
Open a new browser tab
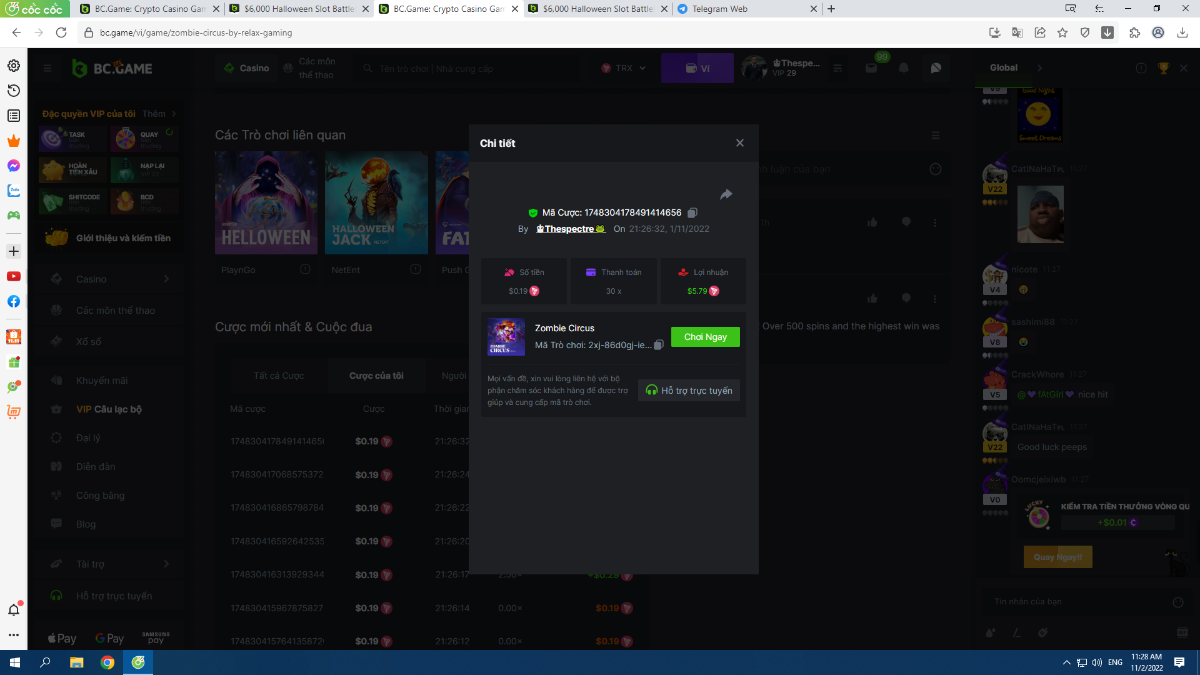pos(831,9)
